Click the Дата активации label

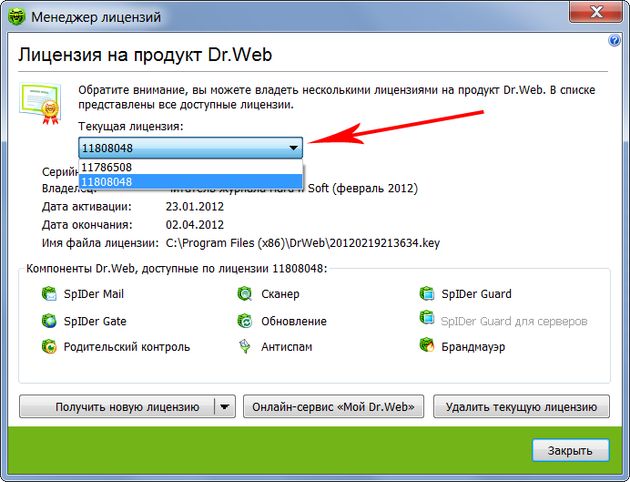point(86,206)
